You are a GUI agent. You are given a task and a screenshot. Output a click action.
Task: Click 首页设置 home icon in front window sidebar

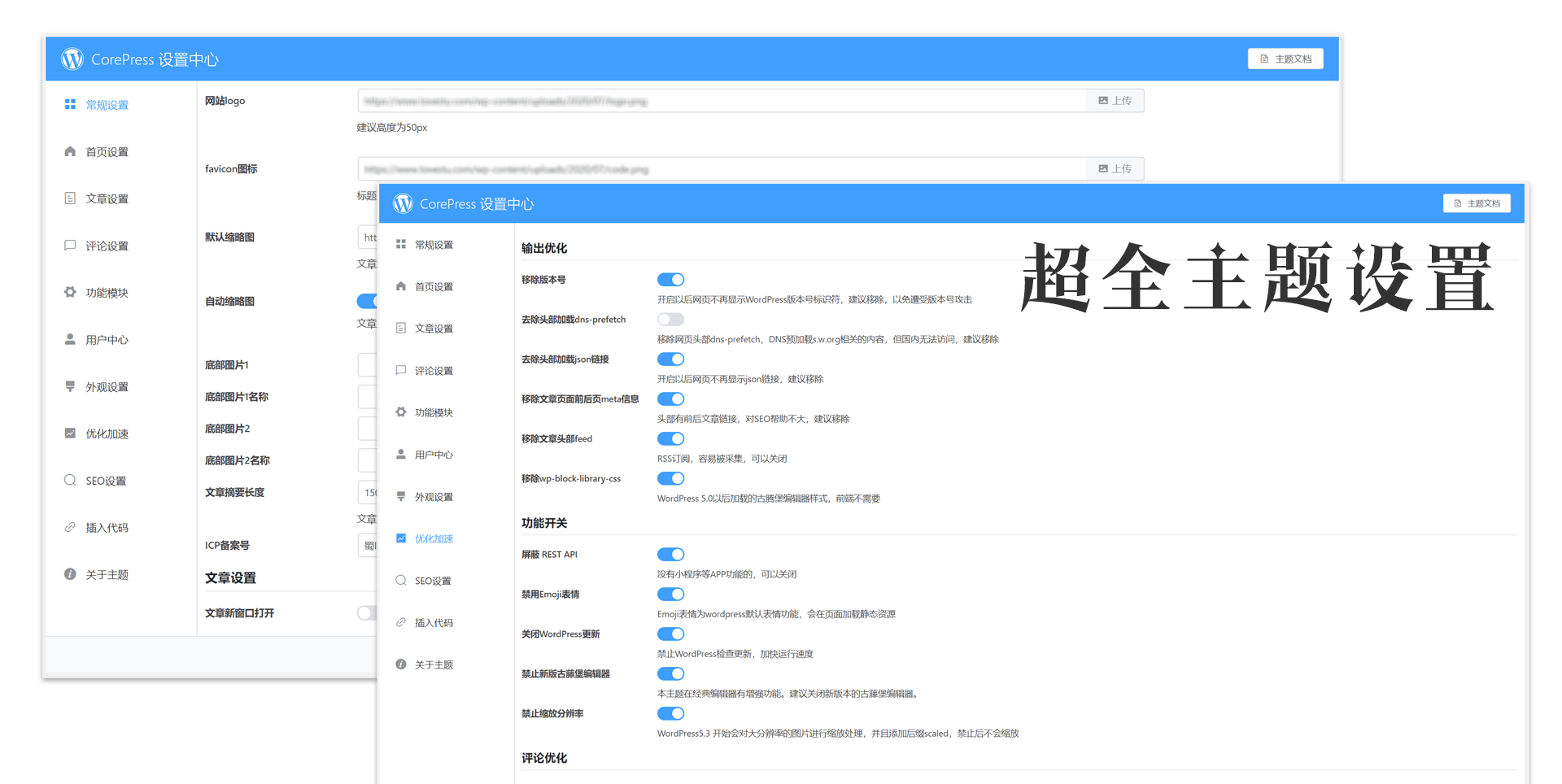click(x=401, y=286)
